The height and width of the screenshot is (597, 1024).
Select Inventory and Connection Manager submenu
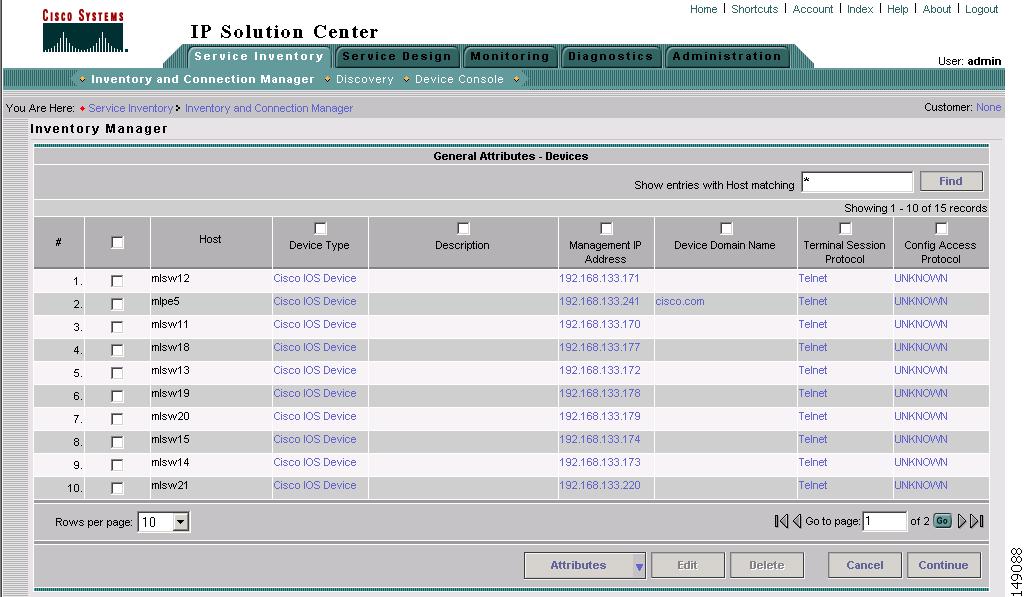[x=202, y=79]
